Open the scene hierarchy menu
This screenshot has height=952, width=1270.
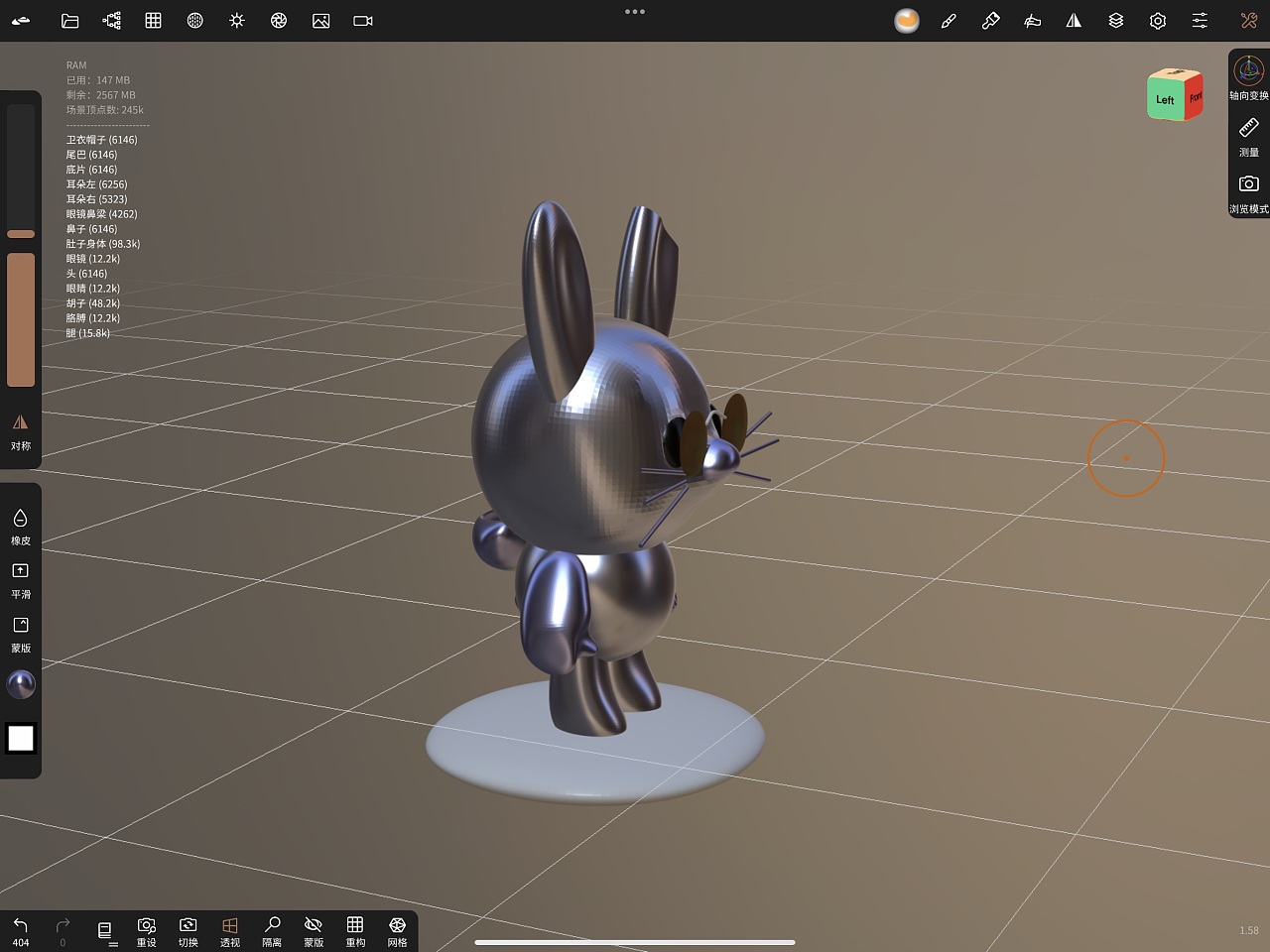[112, 21]
